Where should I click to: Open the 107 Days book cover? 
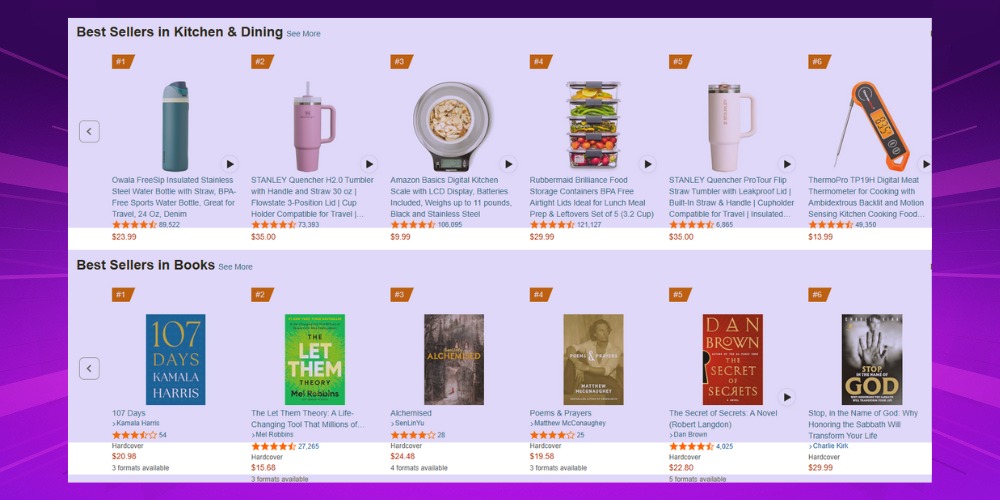[175, 359]
